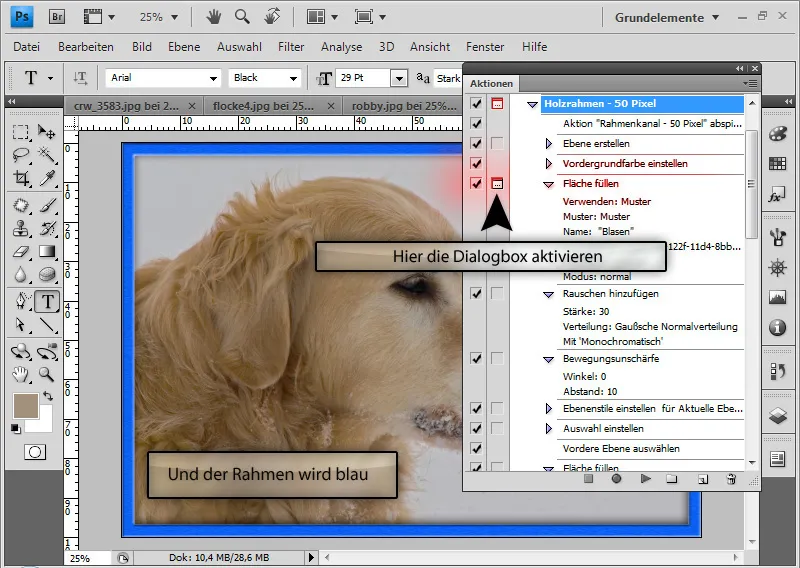Select the Brush tool
The image size is (800, 568).
coord(47,205)
